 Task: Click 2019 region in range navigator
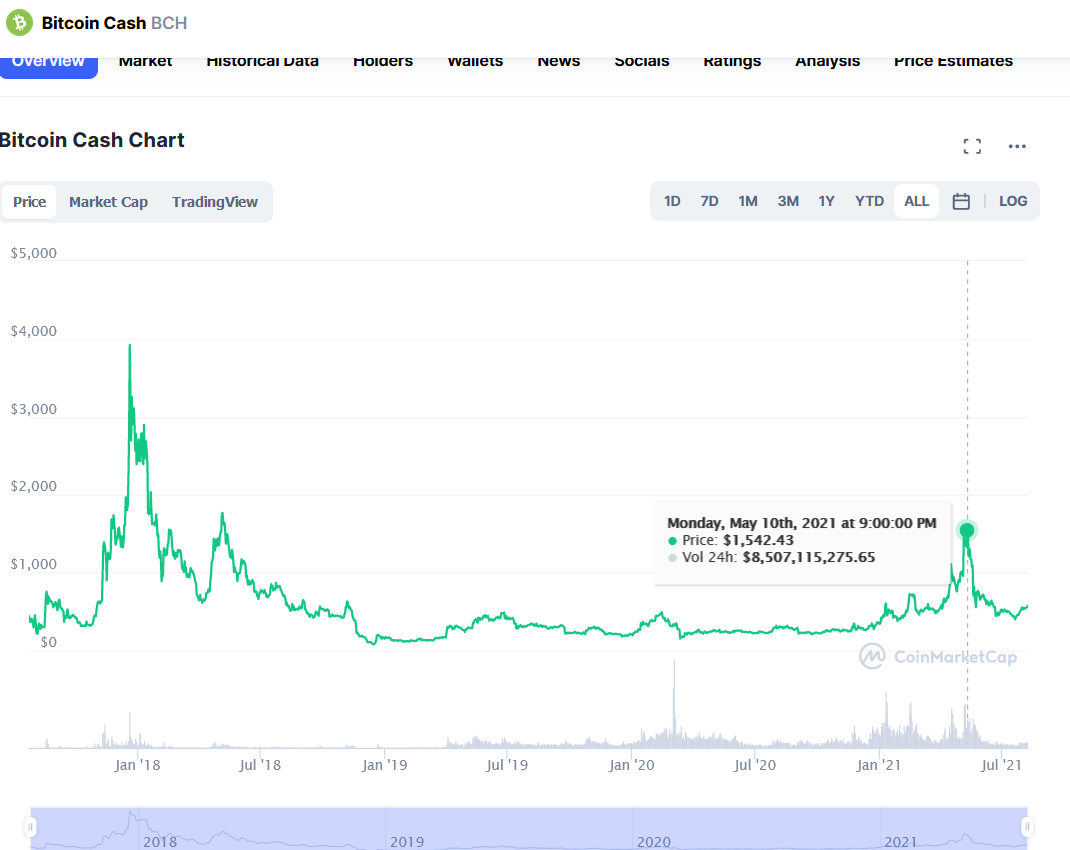click(x=508, y=828)
